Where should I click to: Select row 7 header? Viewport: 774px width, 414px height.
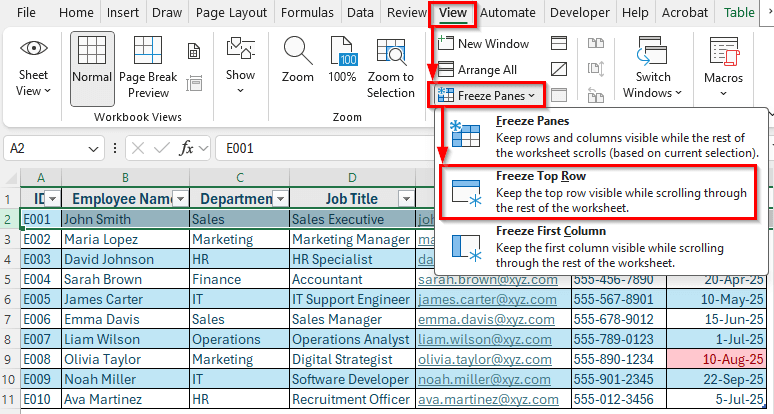coord(10,319)
